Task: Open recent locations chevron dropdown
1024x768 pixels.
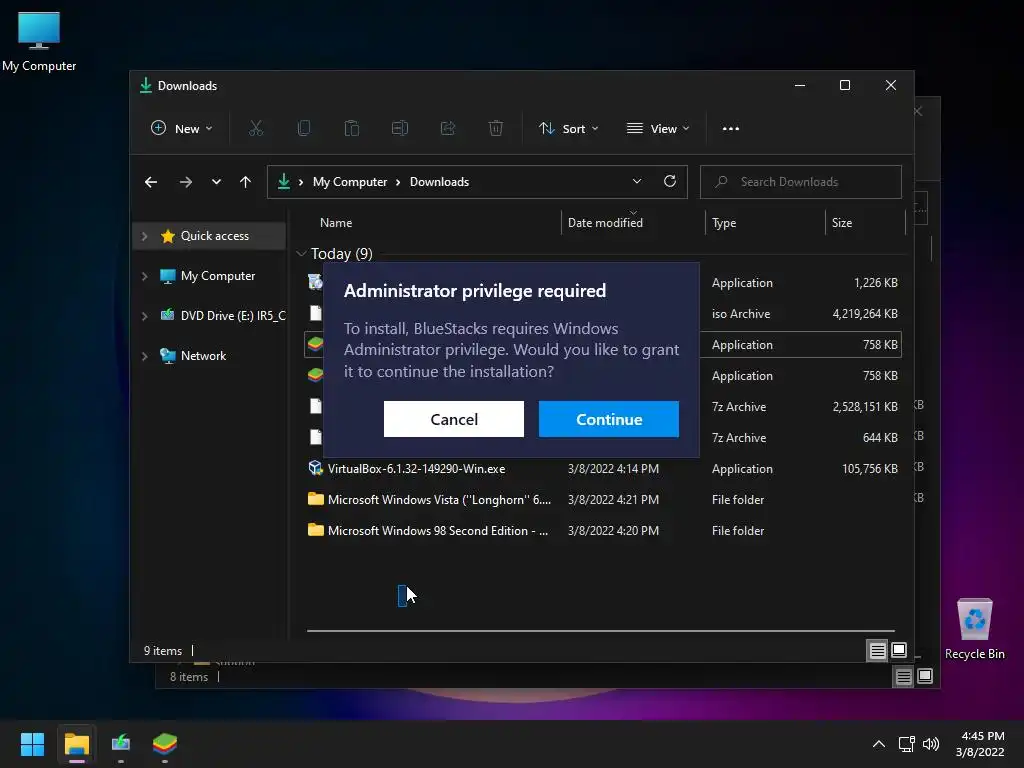Action: coord(216,182)
